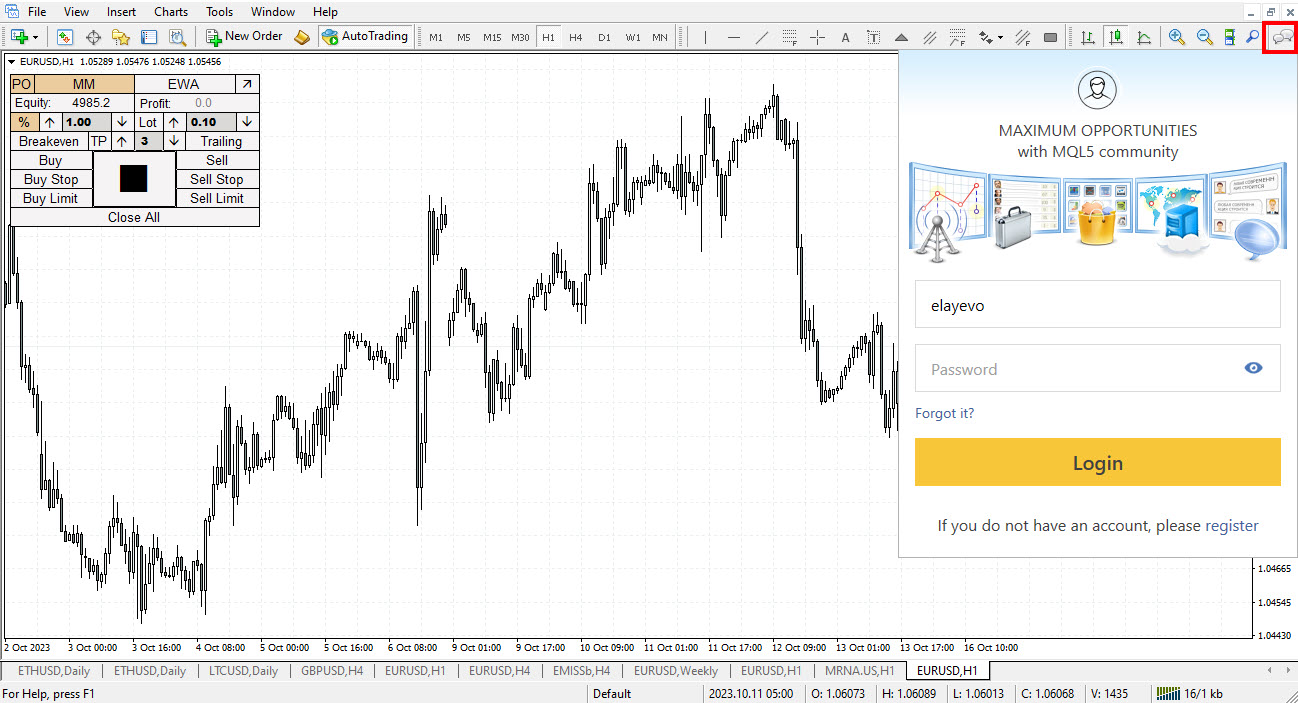Toggle the Trailing option in trade panel

(x=221, y=141)
